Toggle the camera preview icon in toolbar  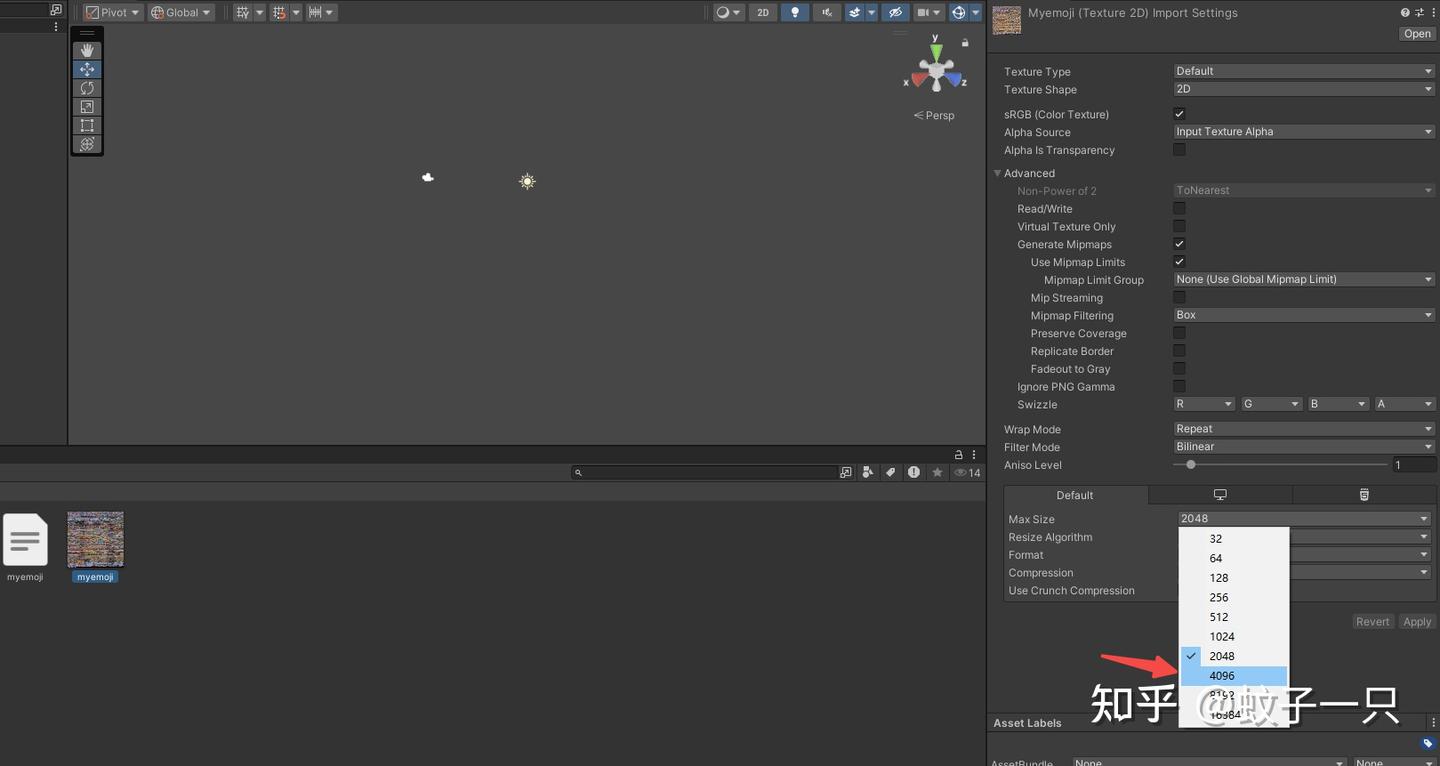coord(922,12)
